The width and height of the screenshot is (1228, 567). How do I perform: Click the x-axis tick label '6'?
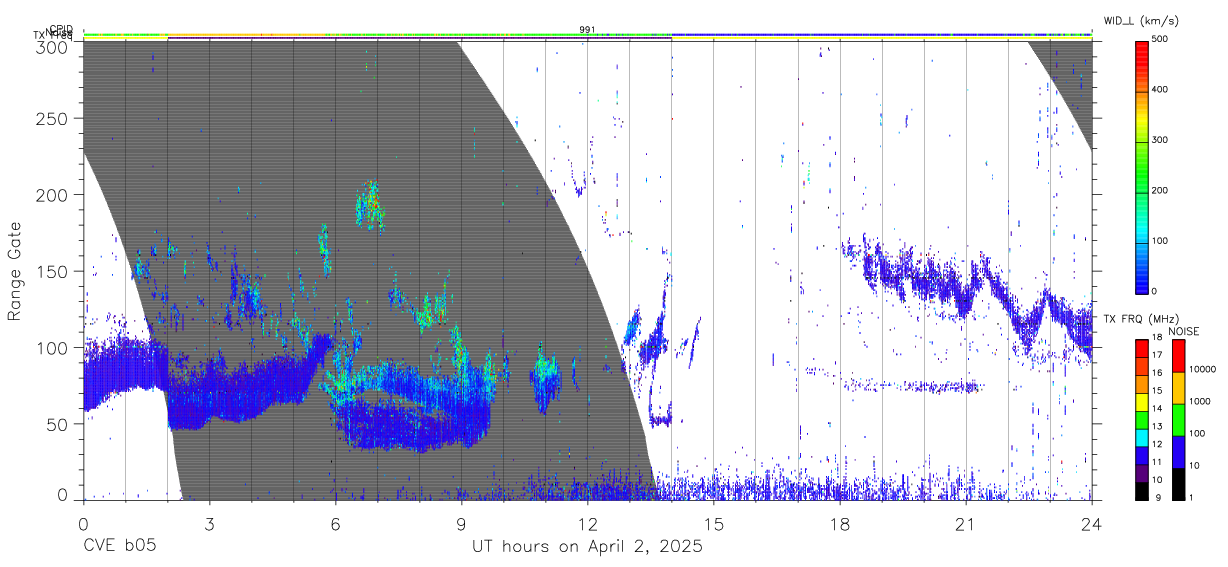(335, 523)
